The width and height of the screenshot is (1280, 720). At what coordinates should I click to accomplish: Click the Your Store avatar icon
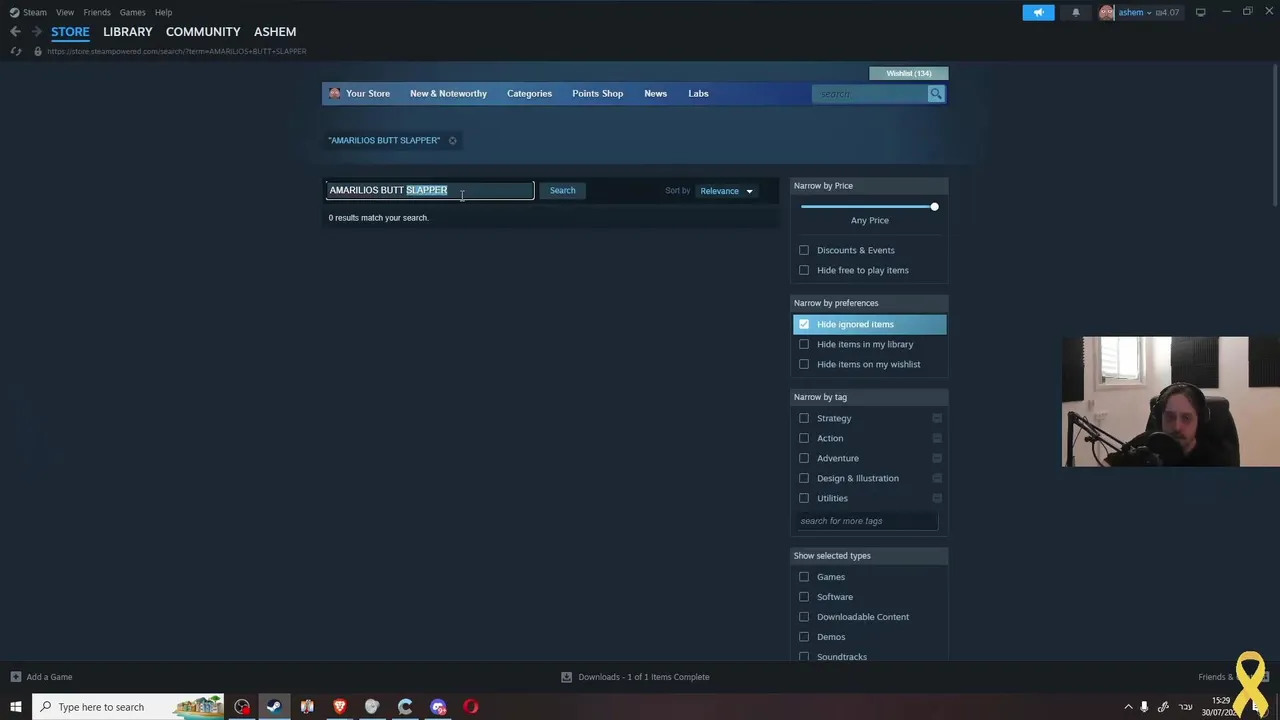click(x=335, y=94)
